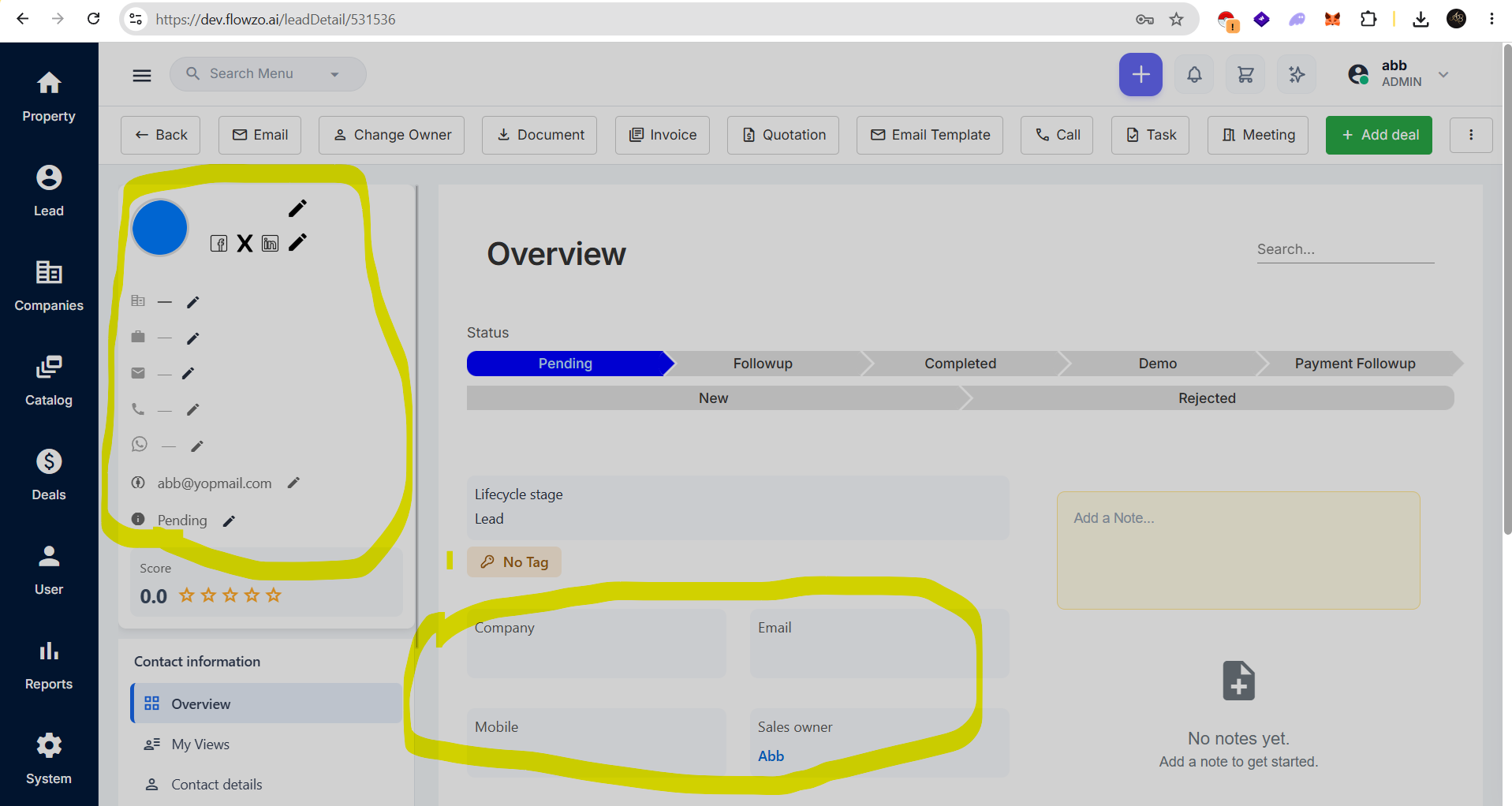Edit the company field pencil icon
The image size is (1512, 806).
tap(193, 302)
